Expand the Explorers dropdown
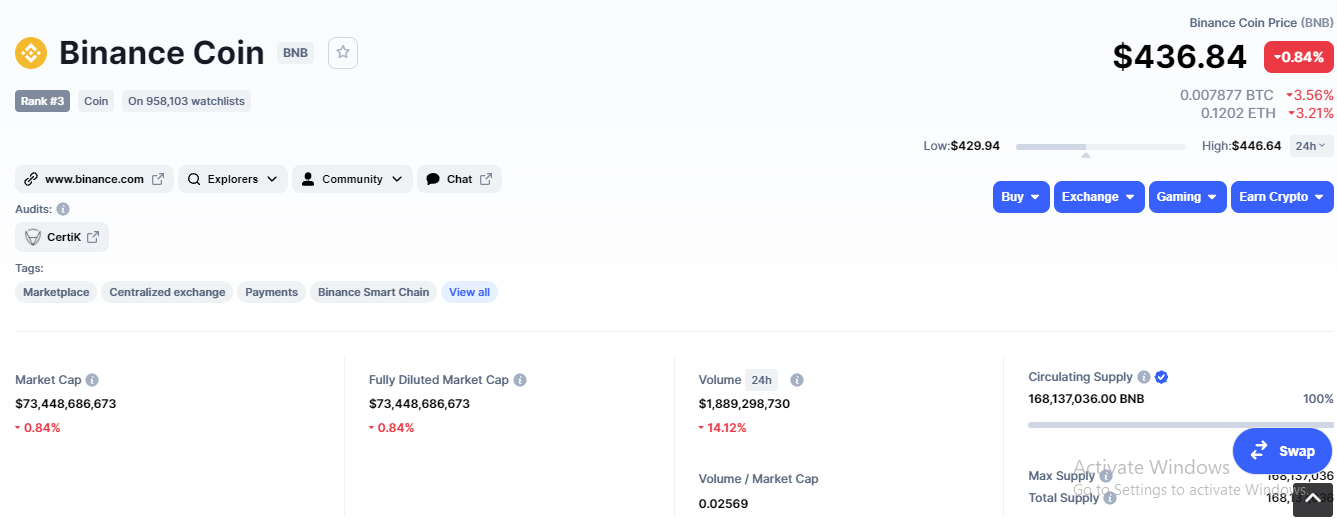The image size is (1337, 519). click(x=233, y=179)
